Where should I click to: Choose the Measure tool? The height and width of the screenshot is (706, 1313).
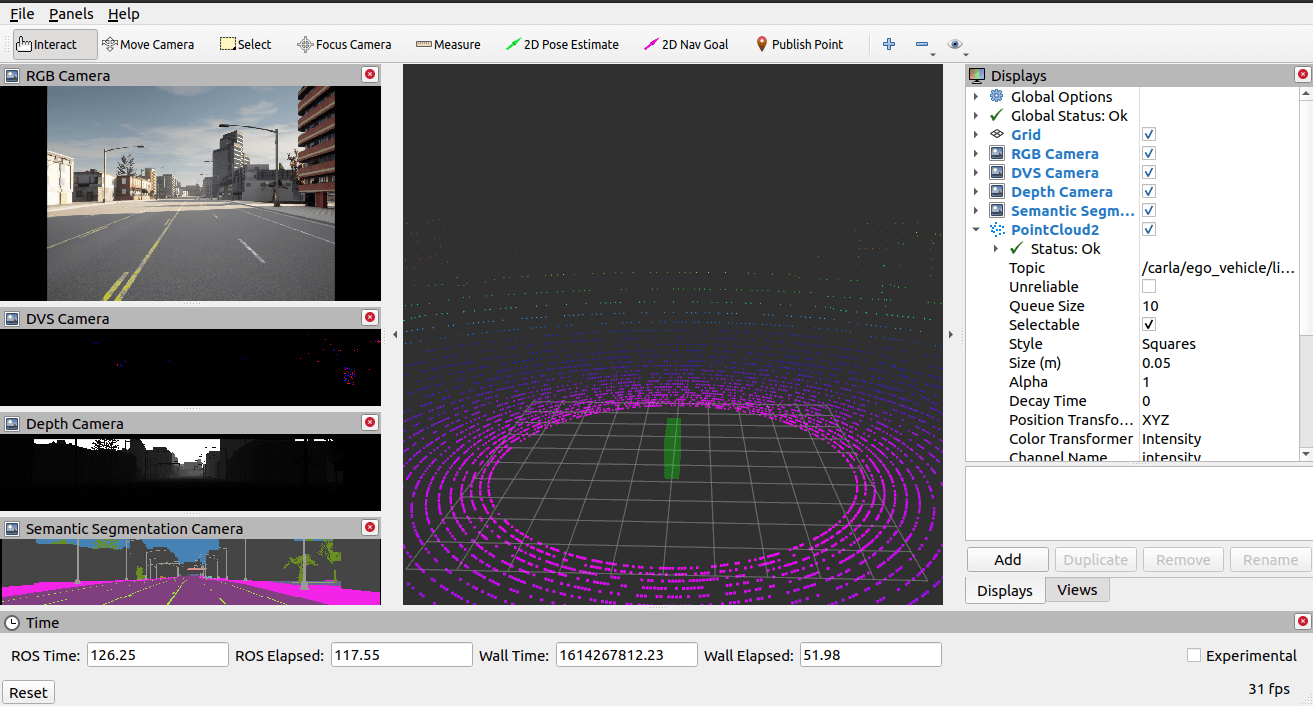point(448,44)
